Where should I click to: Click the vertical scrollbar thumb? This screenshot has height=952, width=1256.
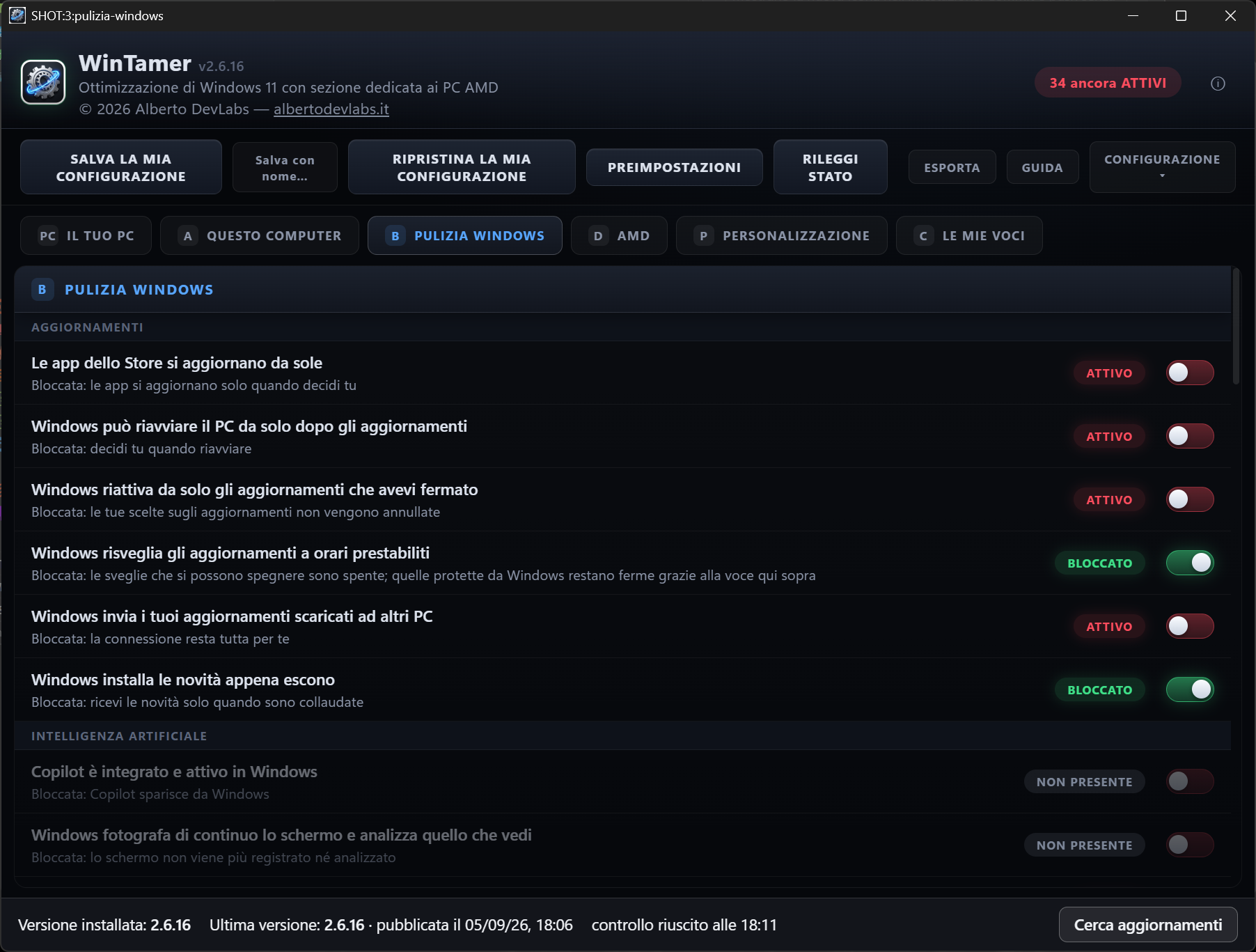(x=1237, y=326)
